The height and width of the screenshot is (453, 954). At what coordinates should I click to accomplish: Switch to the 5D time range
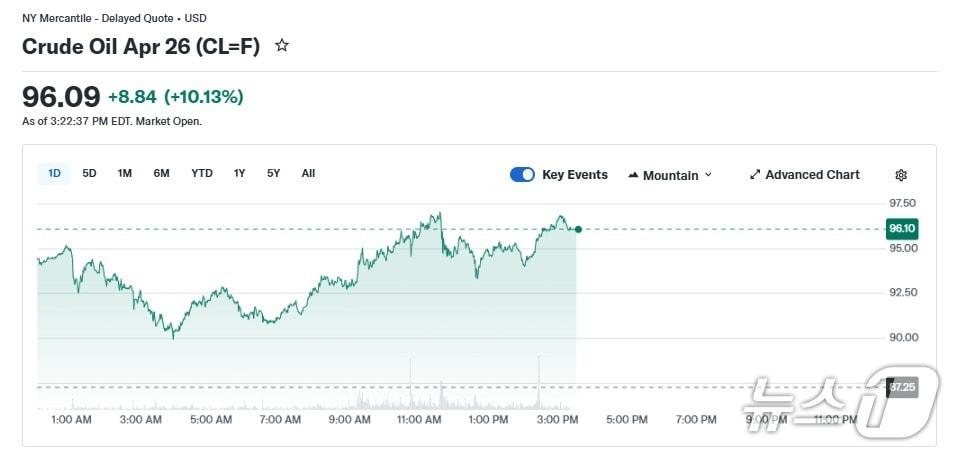(89, 173)
